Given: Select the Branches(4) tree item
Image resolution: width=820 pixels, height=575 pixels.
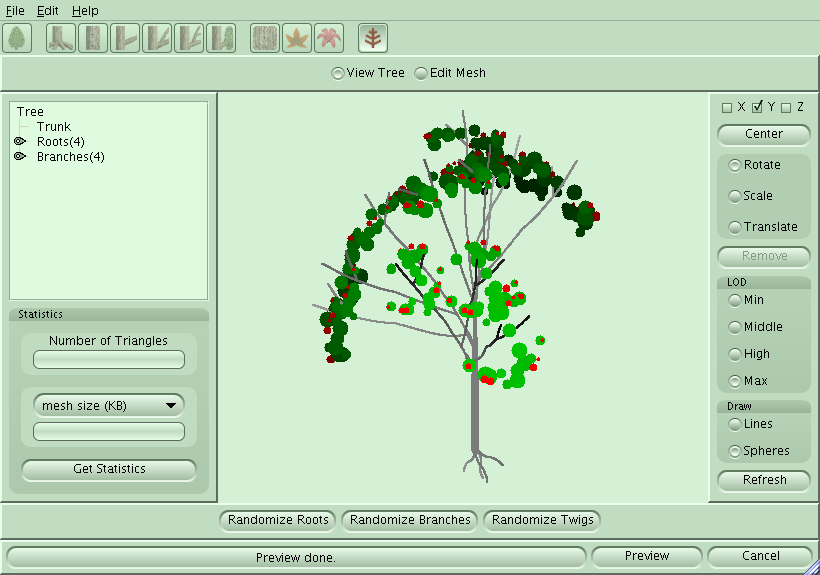Looking at the screenshot, I should [x=71, y=157].
